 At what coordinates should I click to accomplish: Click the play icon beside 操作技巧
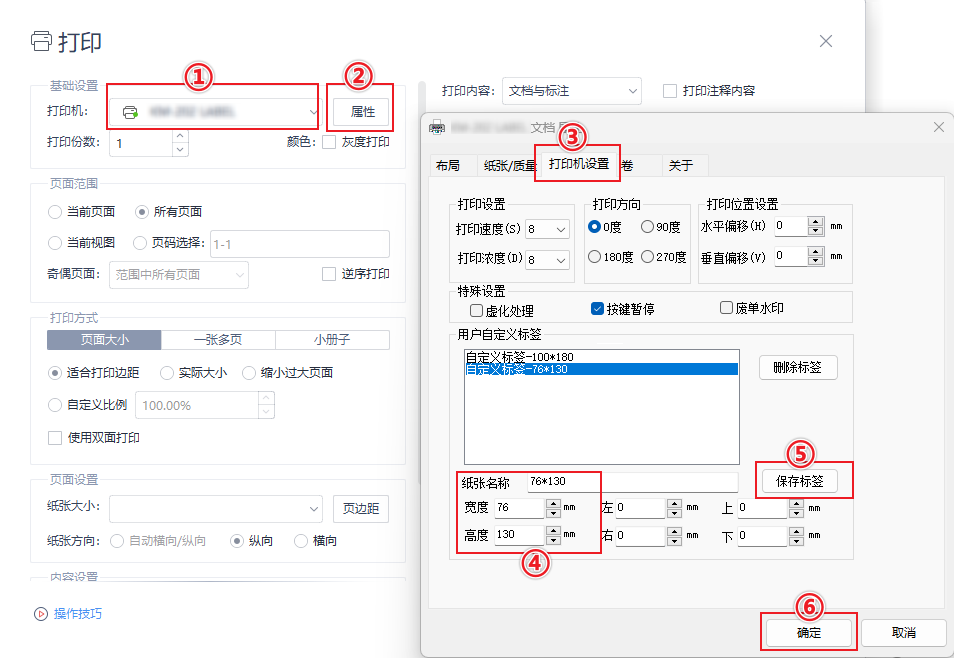click(x=41, y=614)
